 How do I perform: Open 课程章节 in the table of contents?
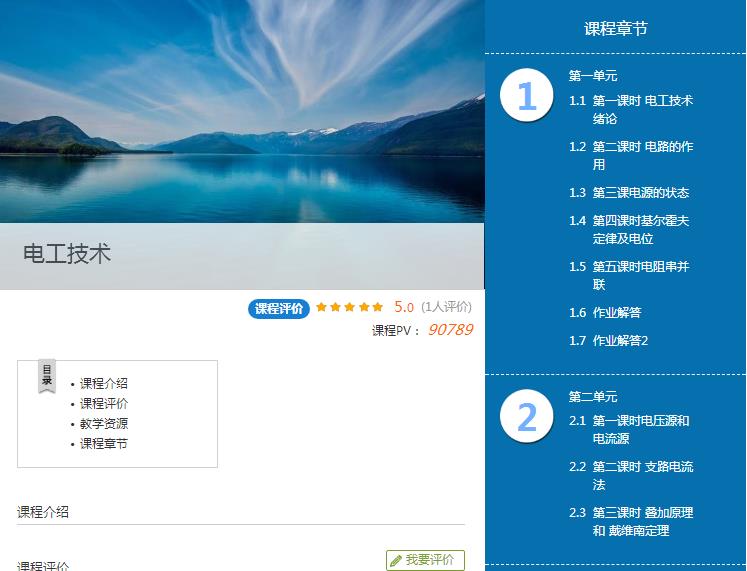pos(103,443)
